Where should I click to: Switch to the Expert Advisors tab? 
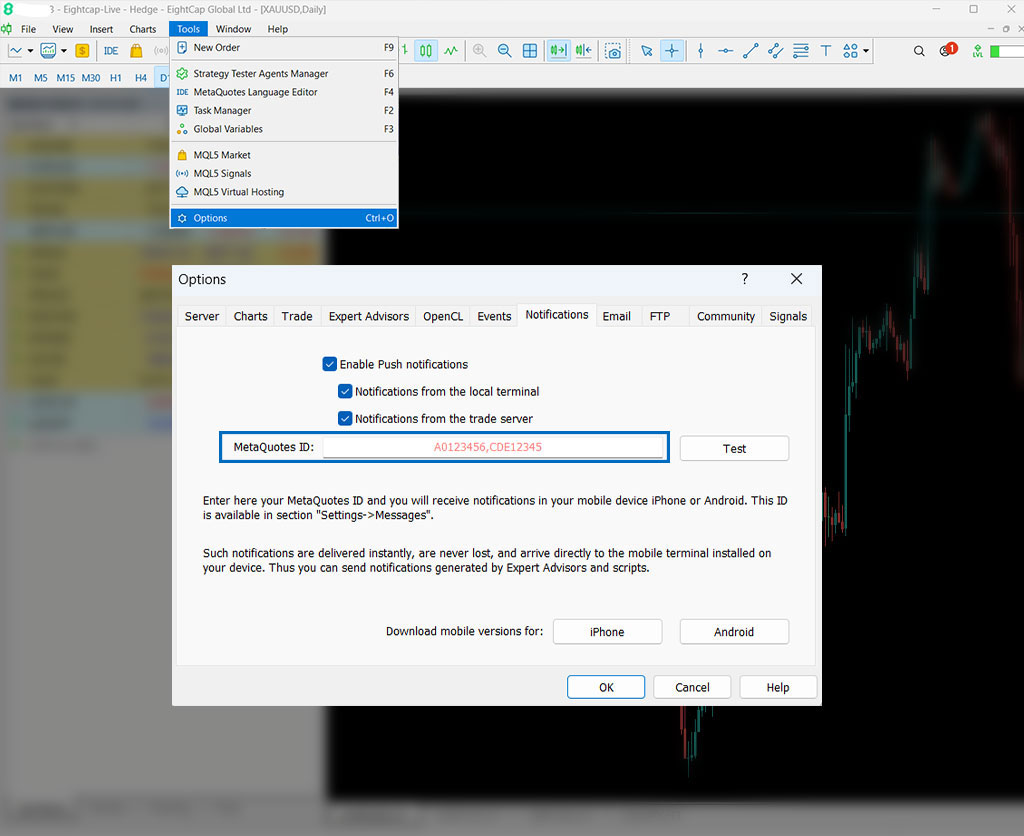[x=369, y=316]
